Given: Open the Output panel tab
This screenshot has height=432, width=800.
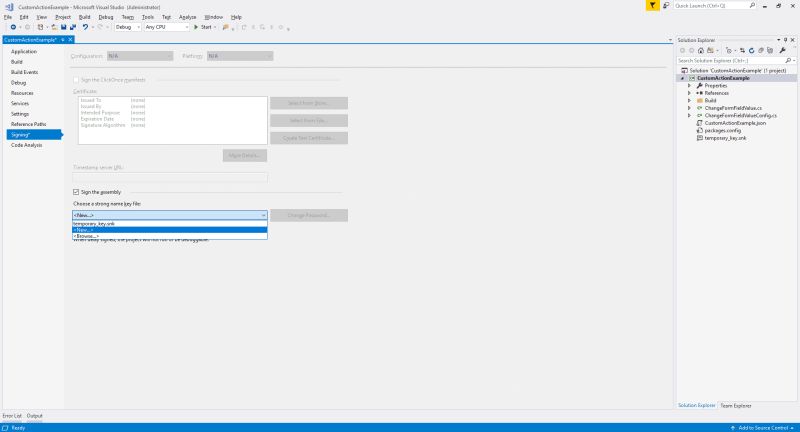Looking at the screenshot, I should click(x=35, y=416).
